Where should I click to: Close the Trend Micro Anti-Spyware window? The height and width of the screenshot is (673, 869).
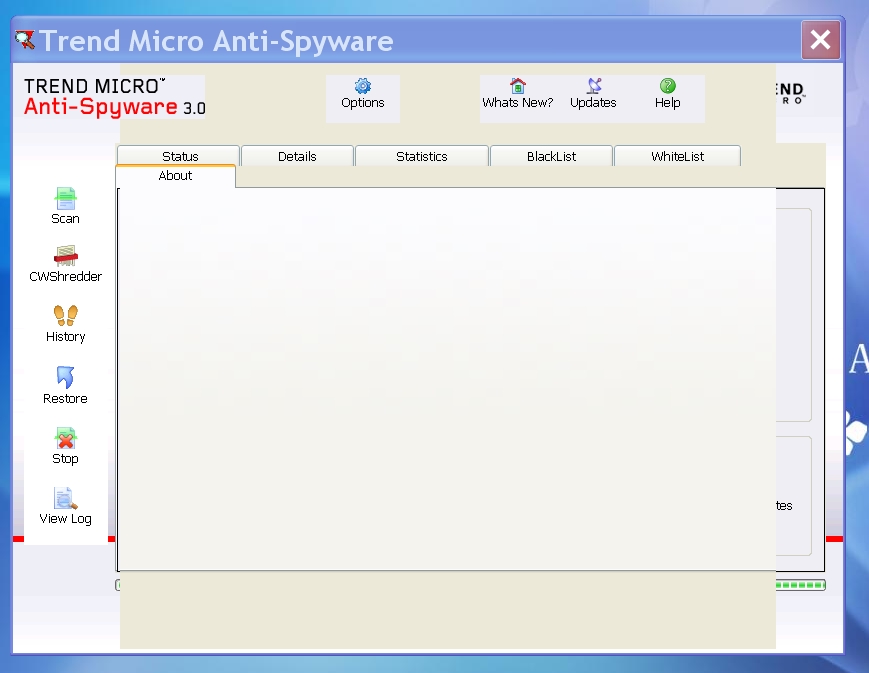[820, 40]
